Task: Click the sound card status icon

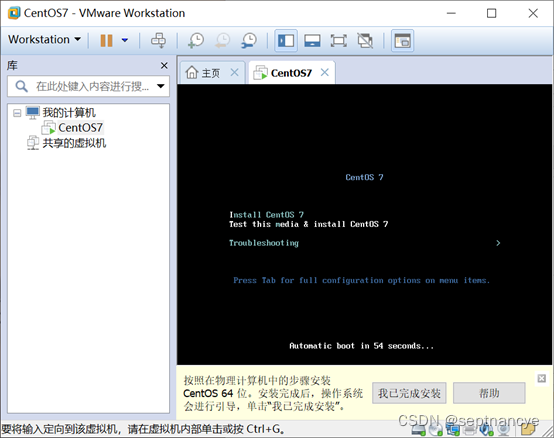Action: pyautogui.click(x=486, y=430)
